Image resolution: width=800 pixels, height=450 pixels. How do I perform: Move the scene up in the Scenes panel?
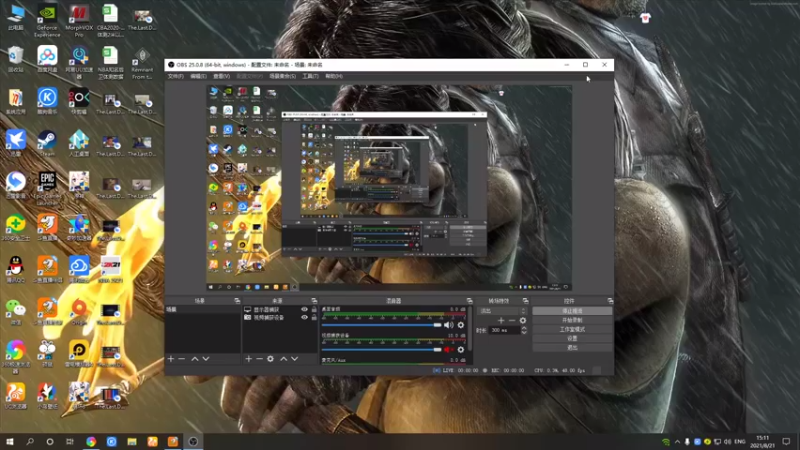(195, 359)
